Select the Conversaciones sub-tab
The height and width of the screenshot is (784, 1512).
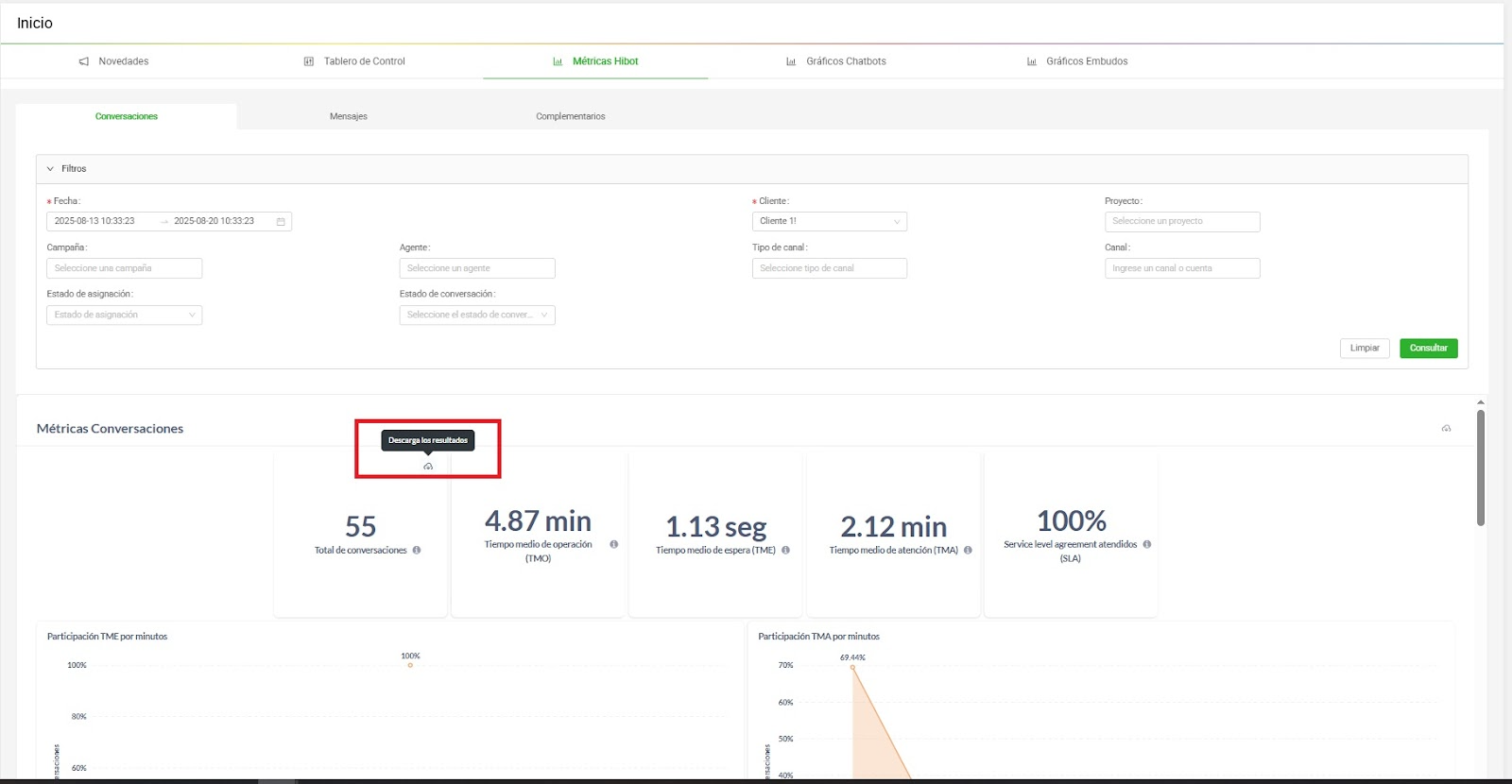pyautogui.click(x=127, y=116)
